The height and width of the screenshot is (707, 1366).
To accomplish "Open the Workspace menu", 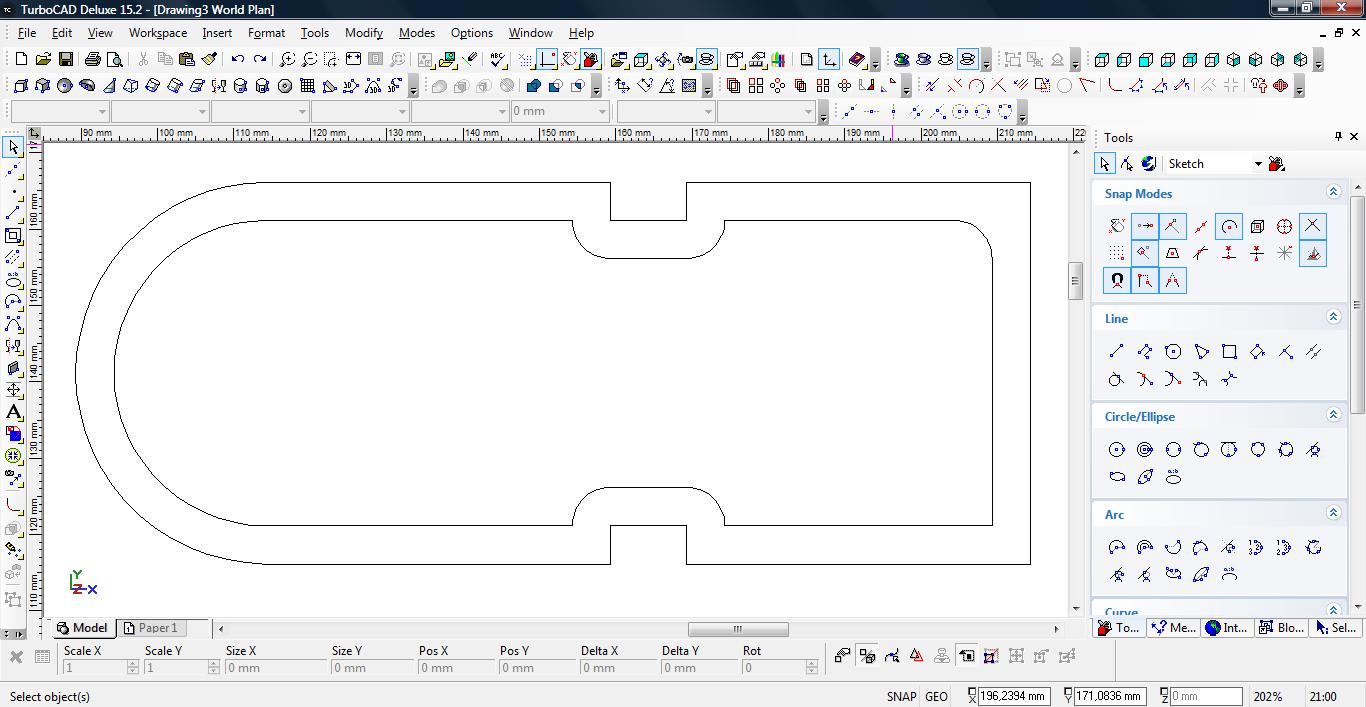I will (158, 33).
